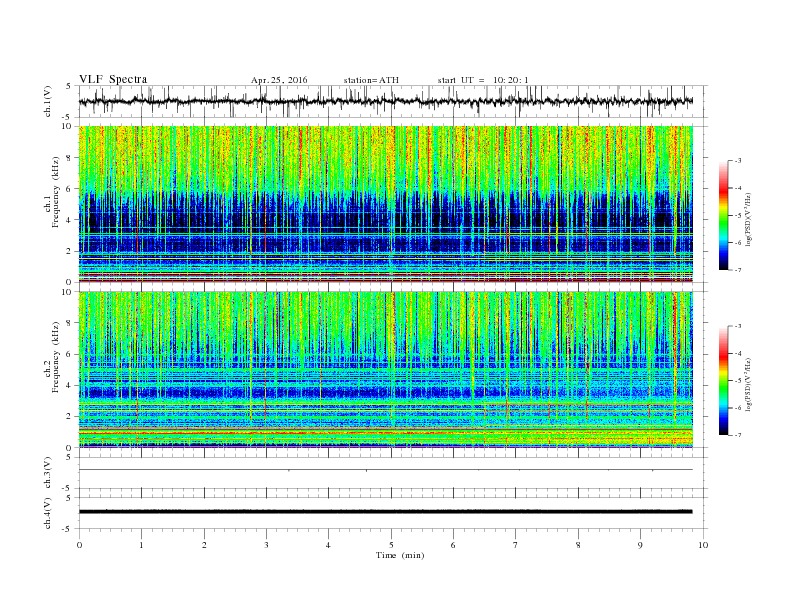The width and height of the screenshot is (792, 612).
Task: Click the "8" kHz tick on ch.1 frequency axis
Action: click(x=70, y=158)
